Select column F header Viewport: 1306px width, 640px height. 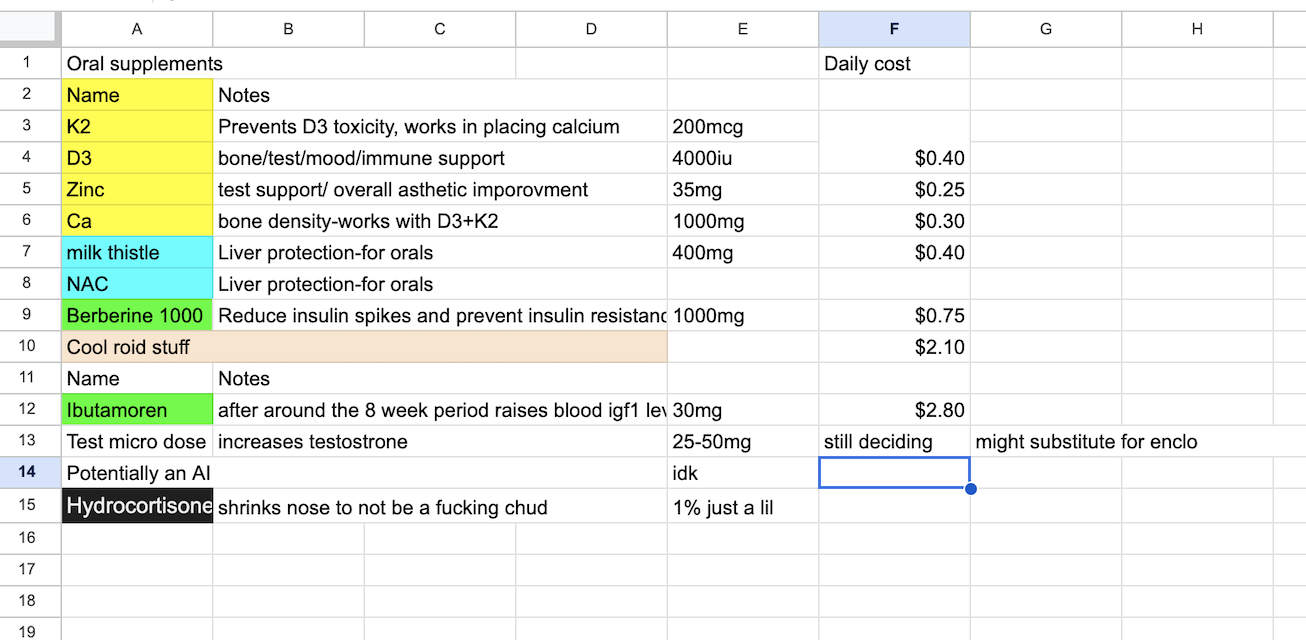point(894,29)
